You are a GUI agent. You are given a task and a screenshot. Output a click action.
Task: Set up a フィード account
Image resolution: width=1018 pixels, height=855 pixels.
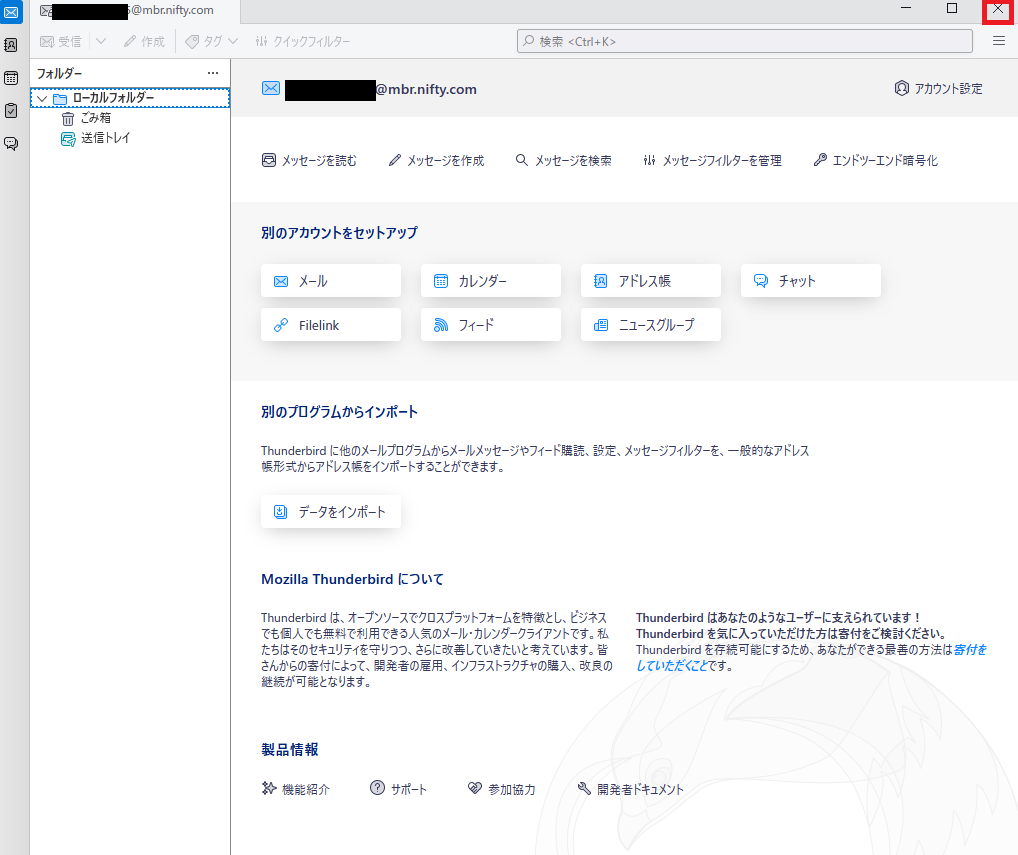coord(490,325)
